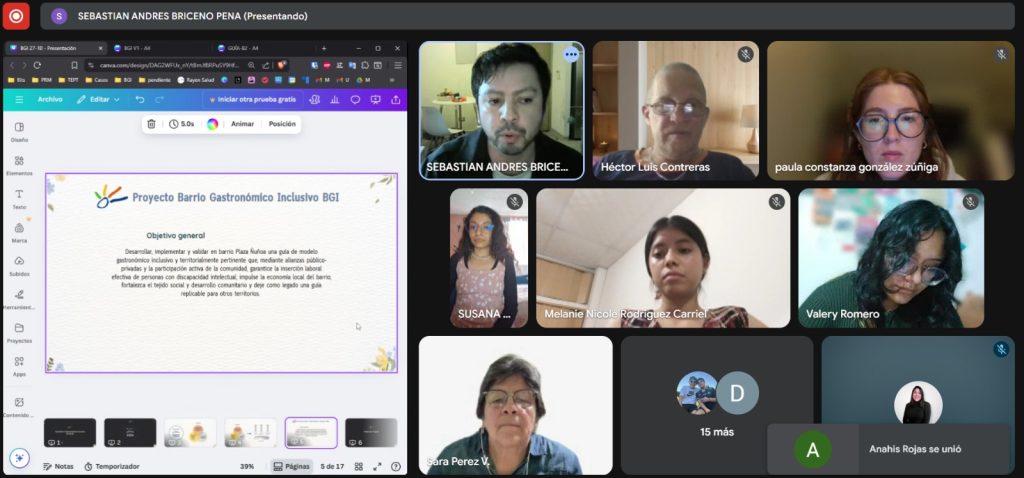Click the Animar button
Viewport: 1024px width, 478px height.
coord(242,124)
